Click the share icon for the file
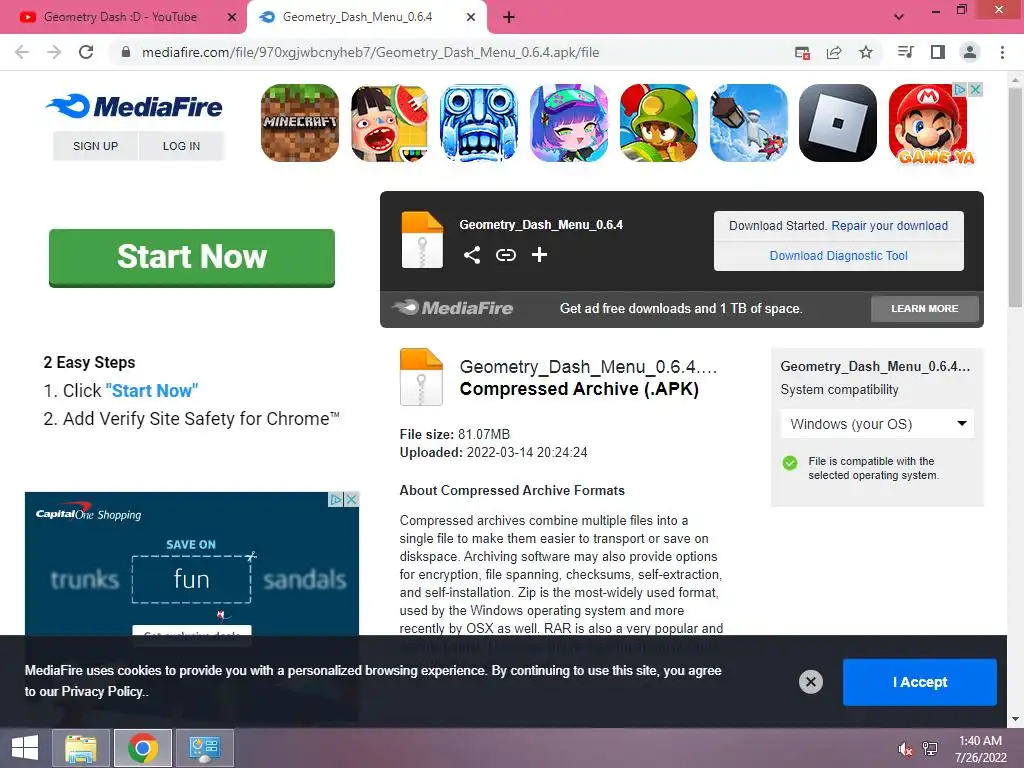Viewport: 1024px width, 768px height. pos(472,255)
